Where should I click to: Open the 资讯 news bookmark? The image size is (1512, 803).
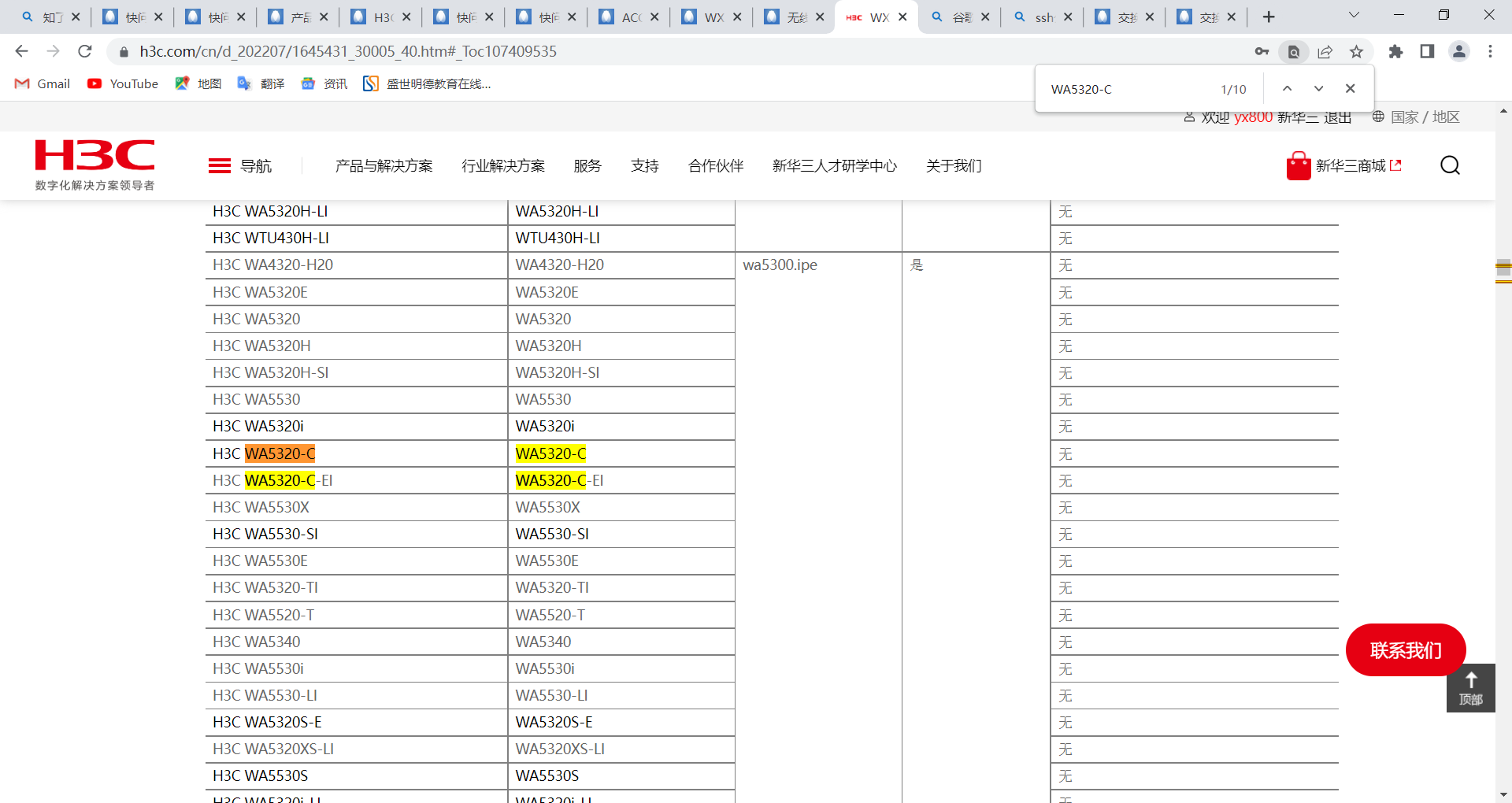point(324,83)
